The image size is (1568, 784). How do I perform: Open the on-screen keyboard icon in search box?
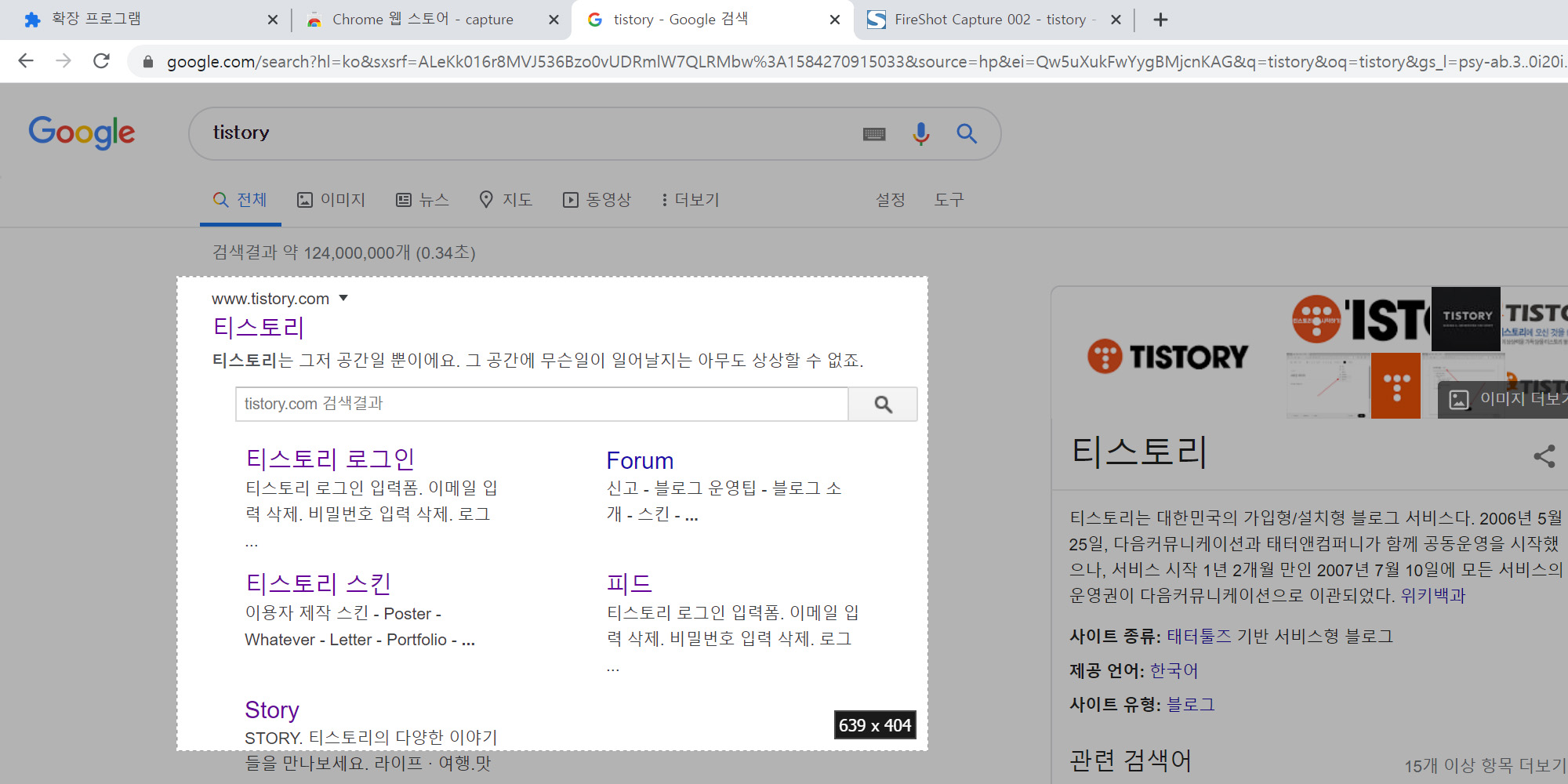point(874,134)
